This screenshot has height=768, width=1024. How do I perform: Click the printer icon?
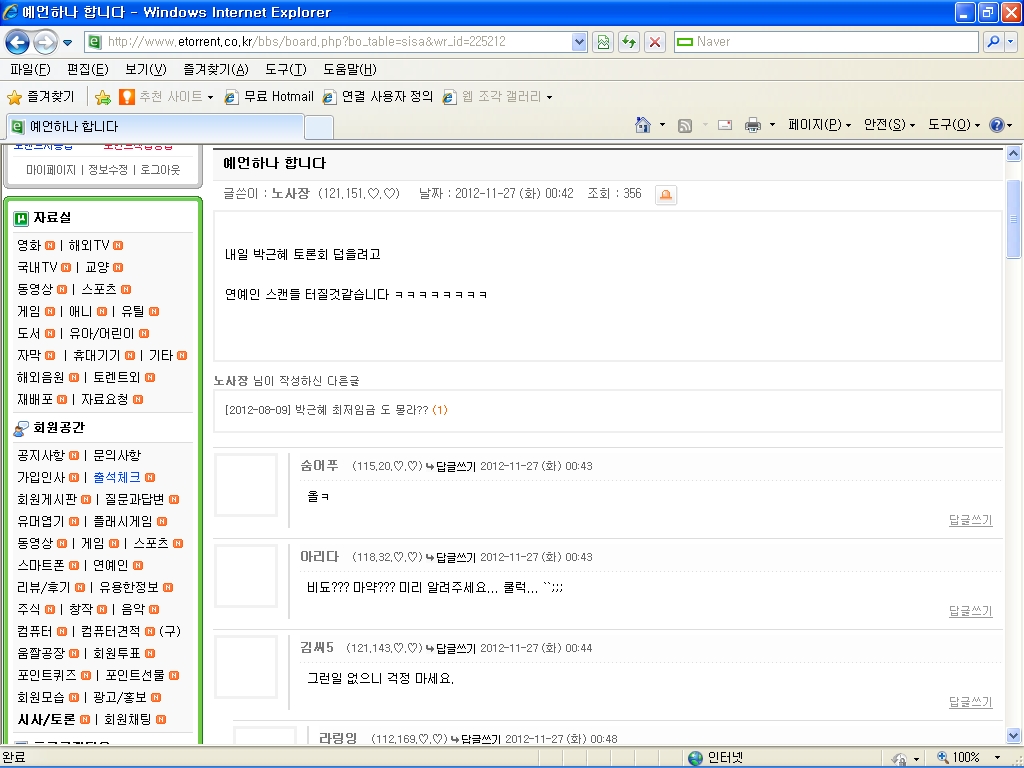(753, 125)
